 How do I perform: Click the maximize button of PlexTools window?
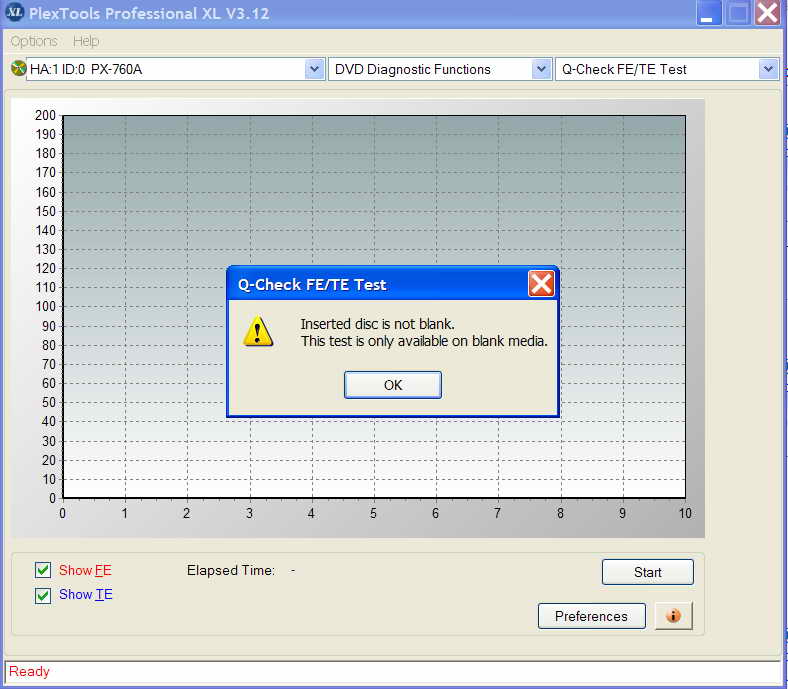(x=738, y=13)
